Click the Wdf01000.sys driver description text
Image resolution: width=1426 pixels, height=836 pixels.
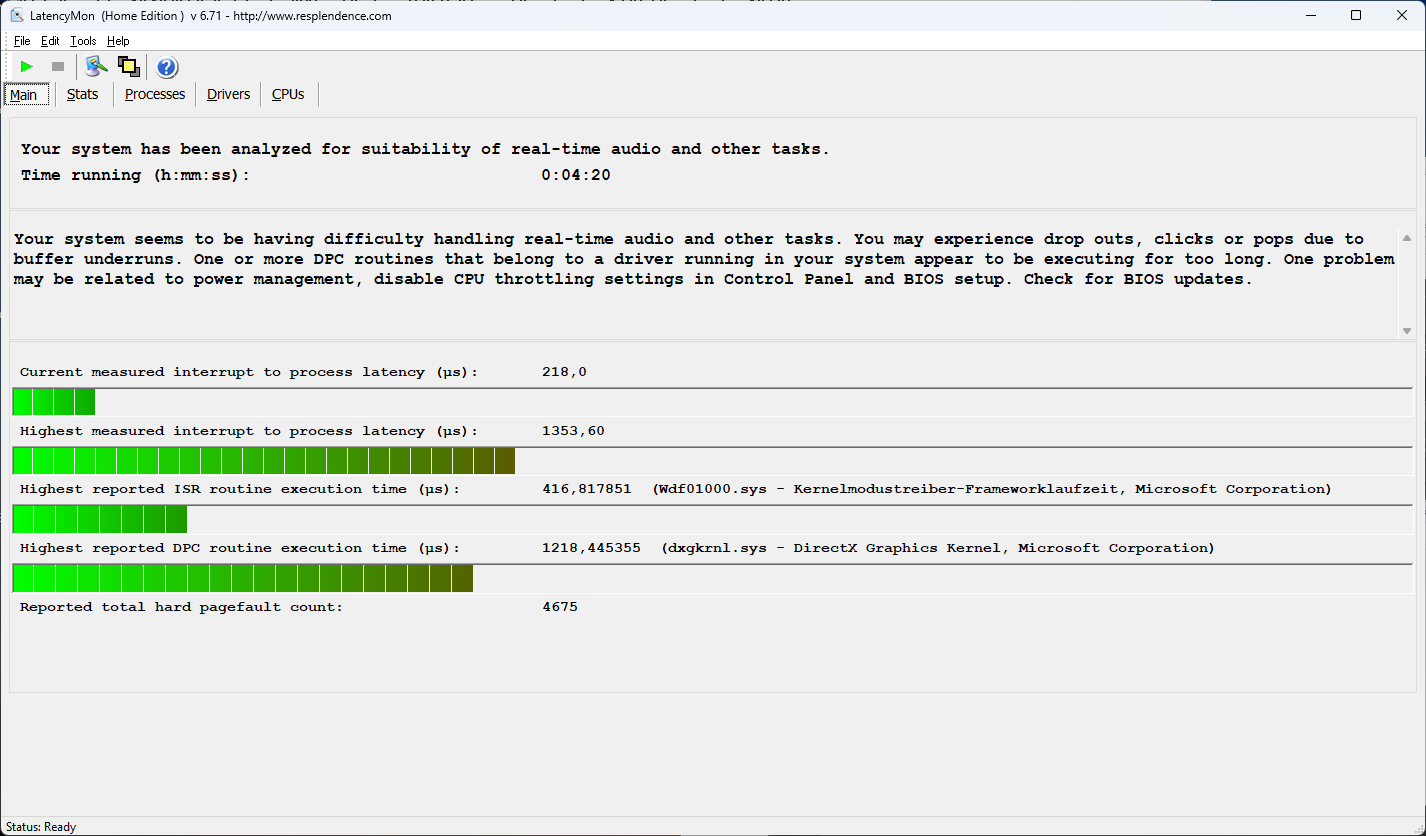992,489
